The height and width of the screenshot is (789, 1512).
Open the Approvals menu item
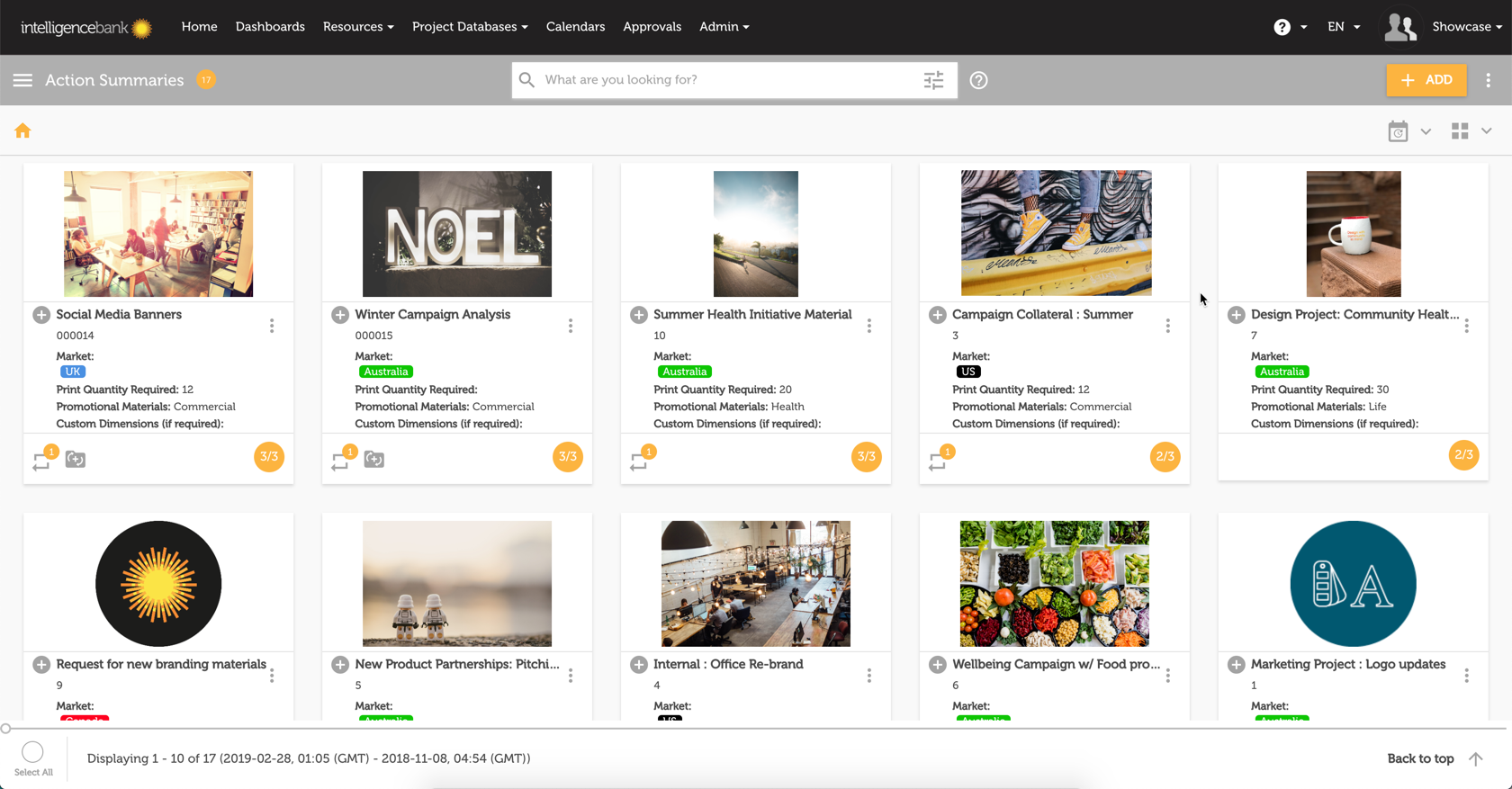[652, 27]
